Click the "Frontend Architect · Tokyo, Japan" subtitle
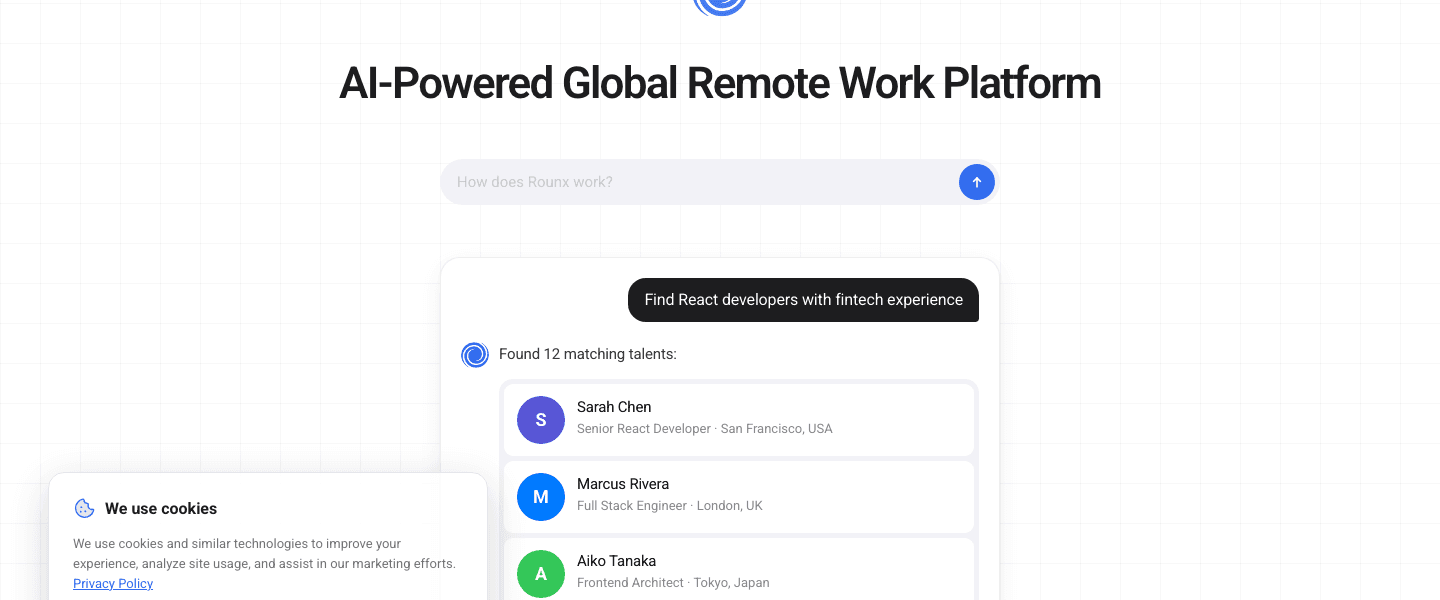This screenshot has height=600, width=1440. pyautogui.click(x=673, y=583)
